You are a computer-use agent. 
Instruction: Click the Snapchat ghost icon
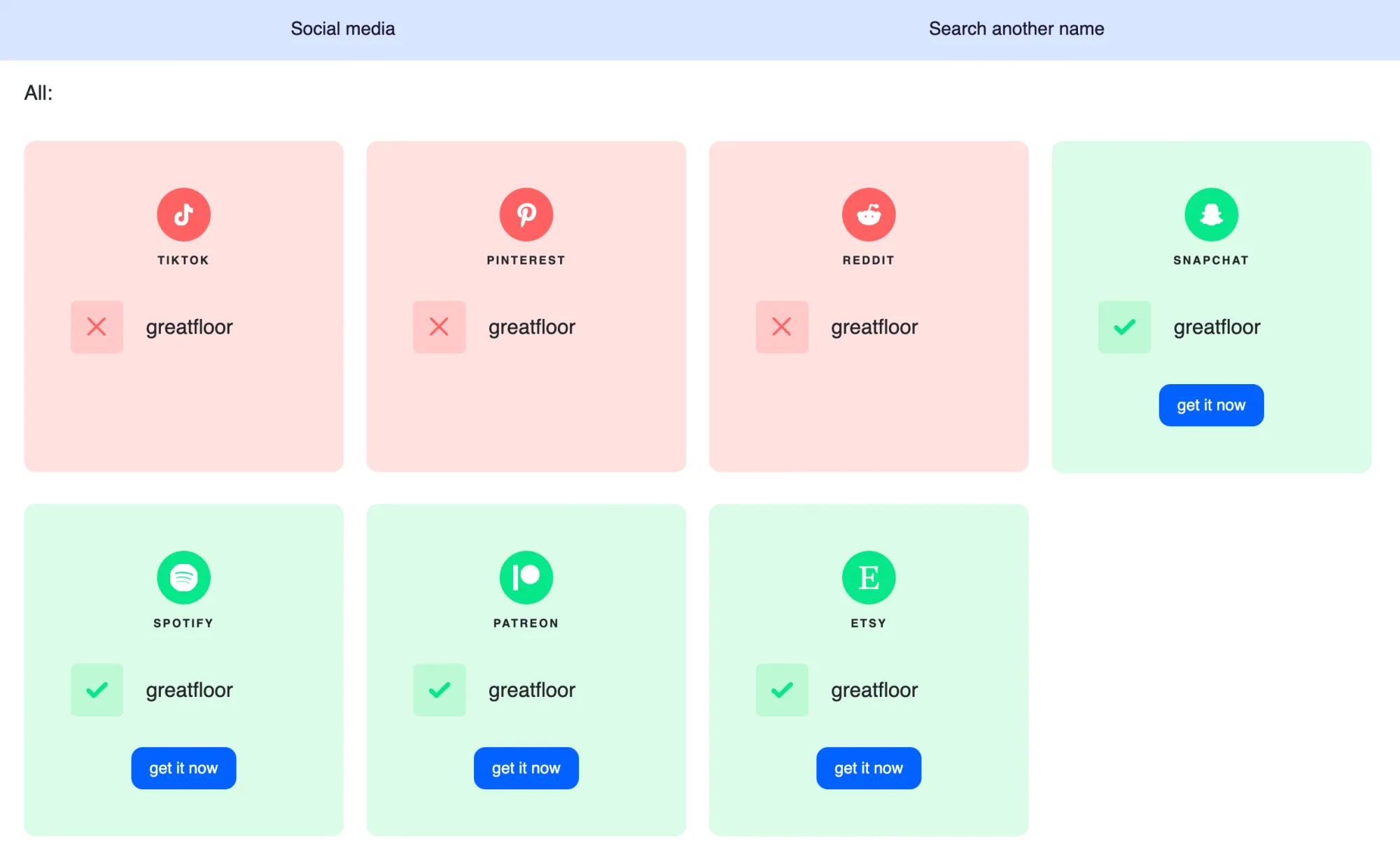point(1211,215)
